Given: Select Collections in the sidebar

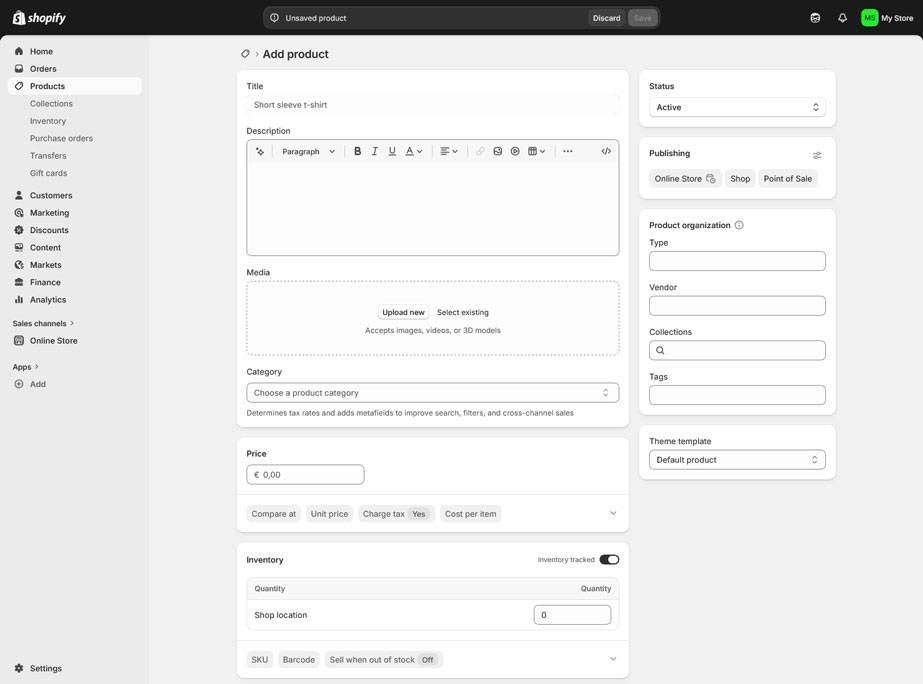Looking at the screenshot, I should 51,103.
